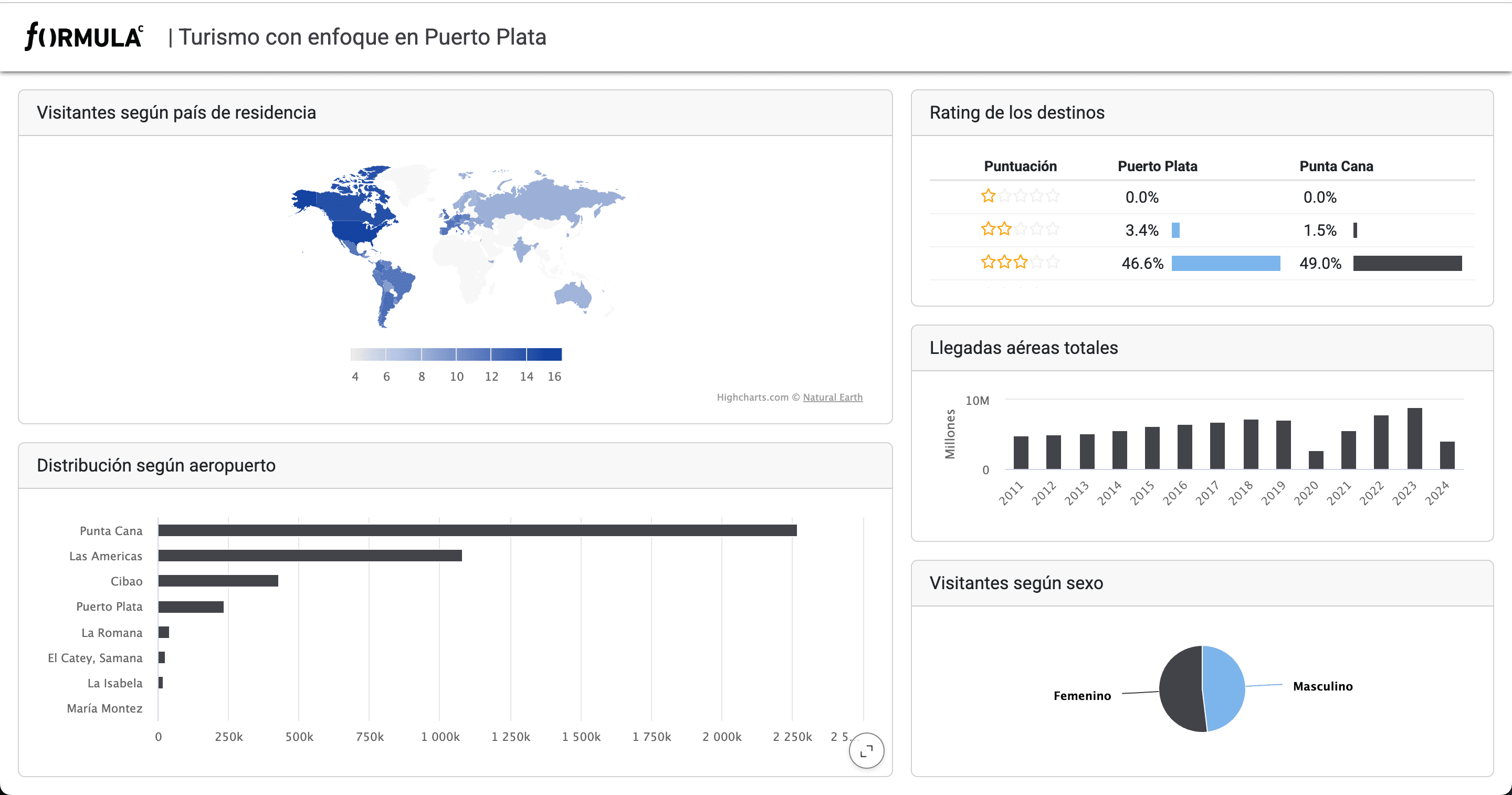
Task: Click the expand fullscreen icon button
Action: [x=866, y=750]
